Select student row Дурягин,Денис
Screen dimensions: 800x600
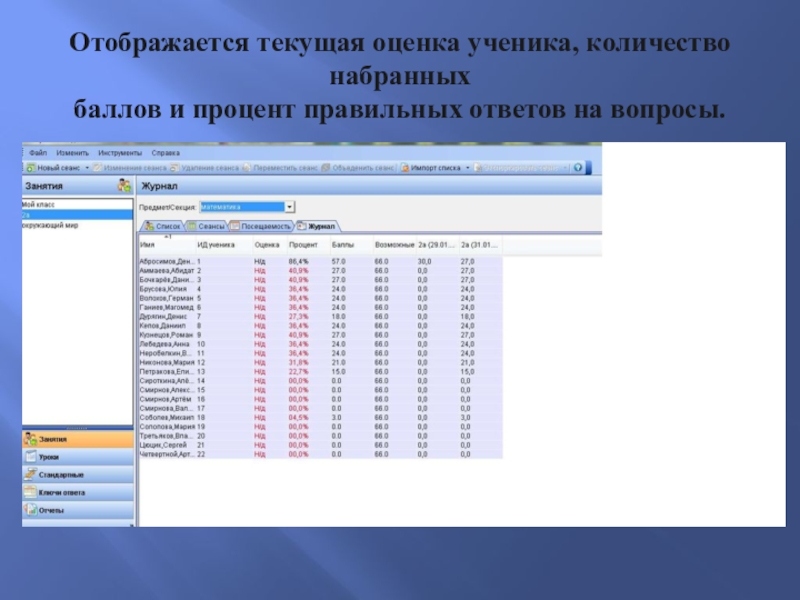coord(320,316)
